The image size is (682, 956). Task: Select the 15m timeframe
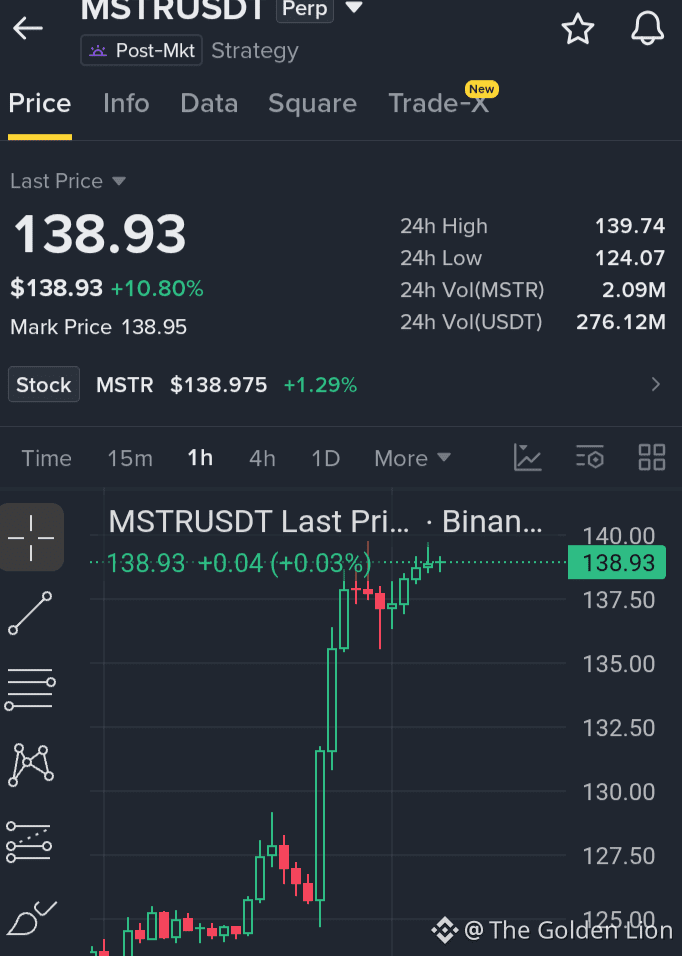[130, 458]
